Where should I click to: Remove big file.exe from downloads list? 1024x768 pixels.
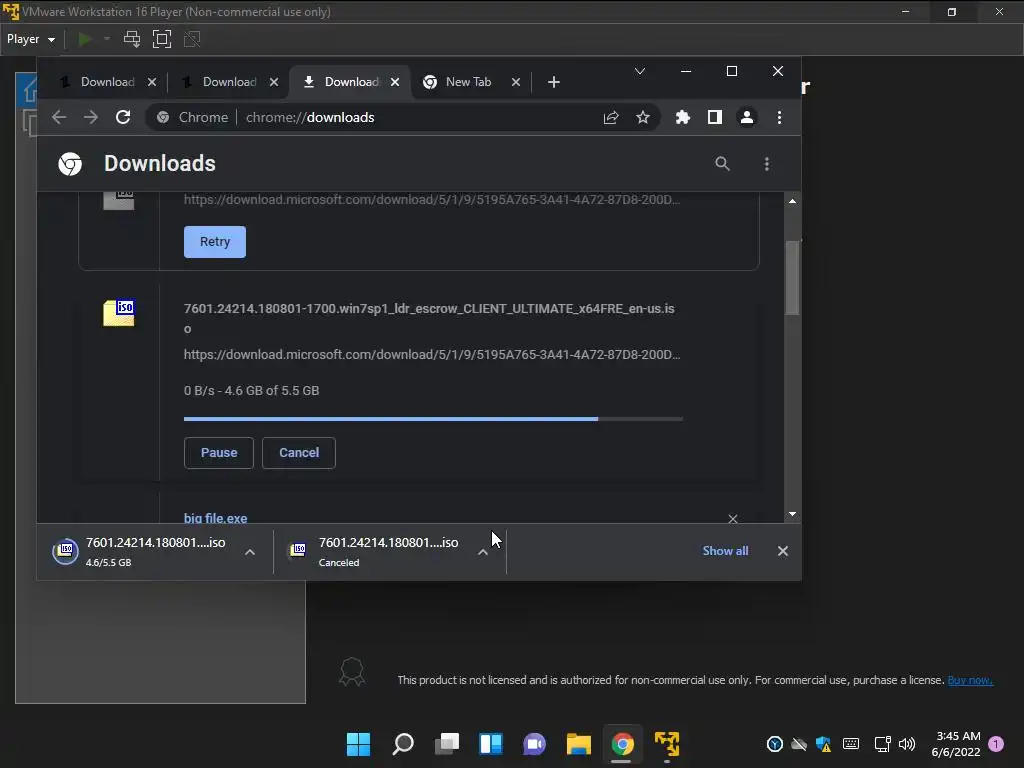click(x=733, y=519)
